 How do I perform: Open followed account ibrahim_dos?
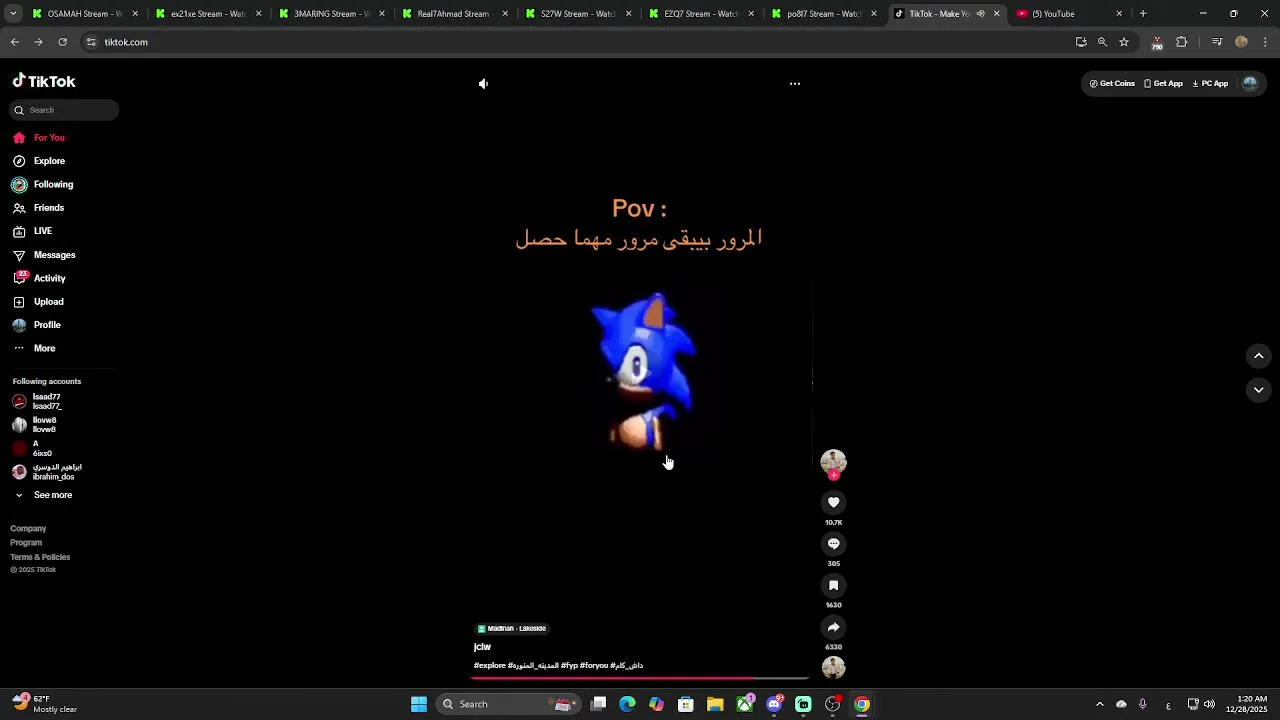pyautogui.click(x=47, y=472)
